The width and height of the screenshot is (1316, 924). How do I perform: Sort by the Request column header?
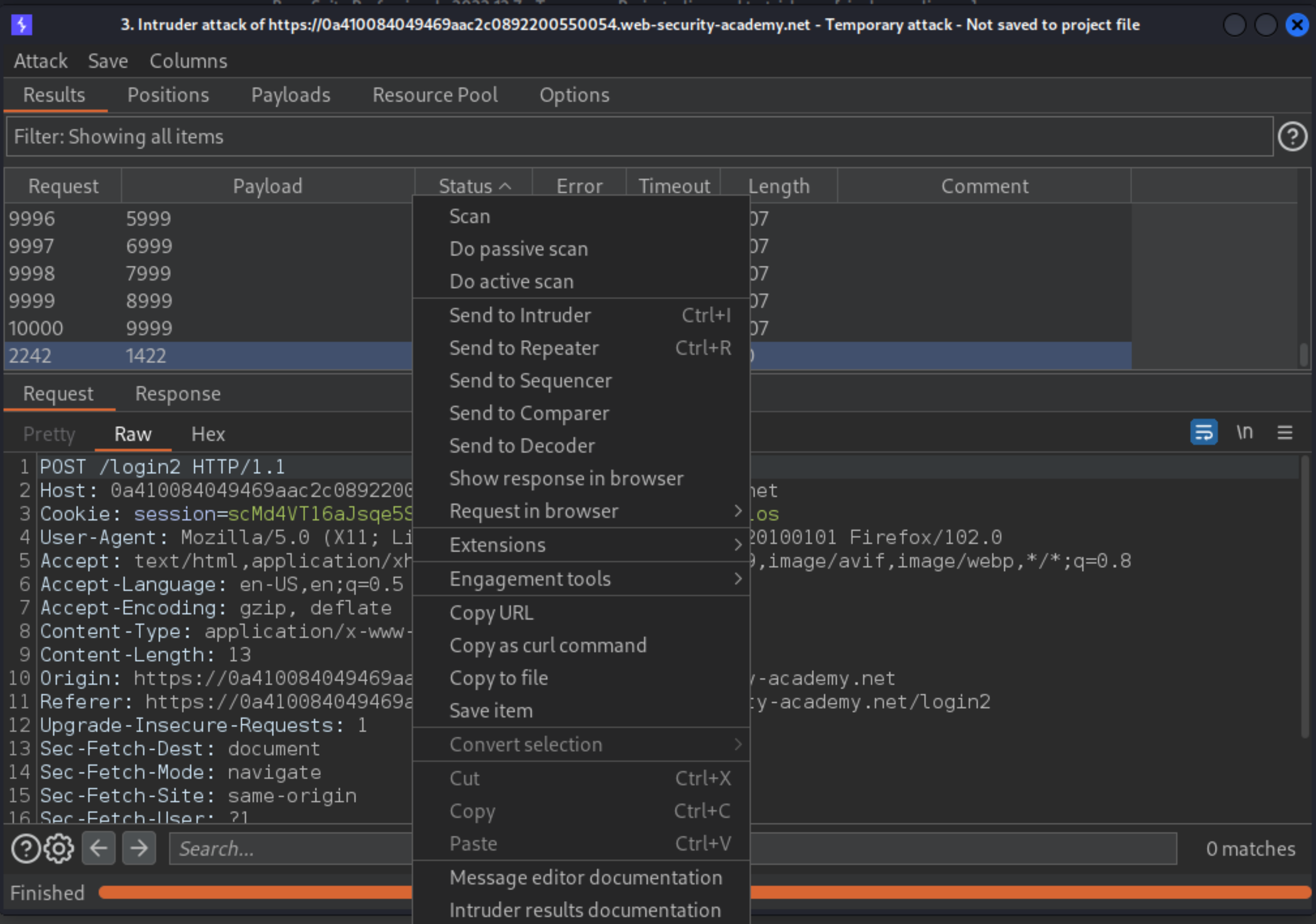point(63,186)
